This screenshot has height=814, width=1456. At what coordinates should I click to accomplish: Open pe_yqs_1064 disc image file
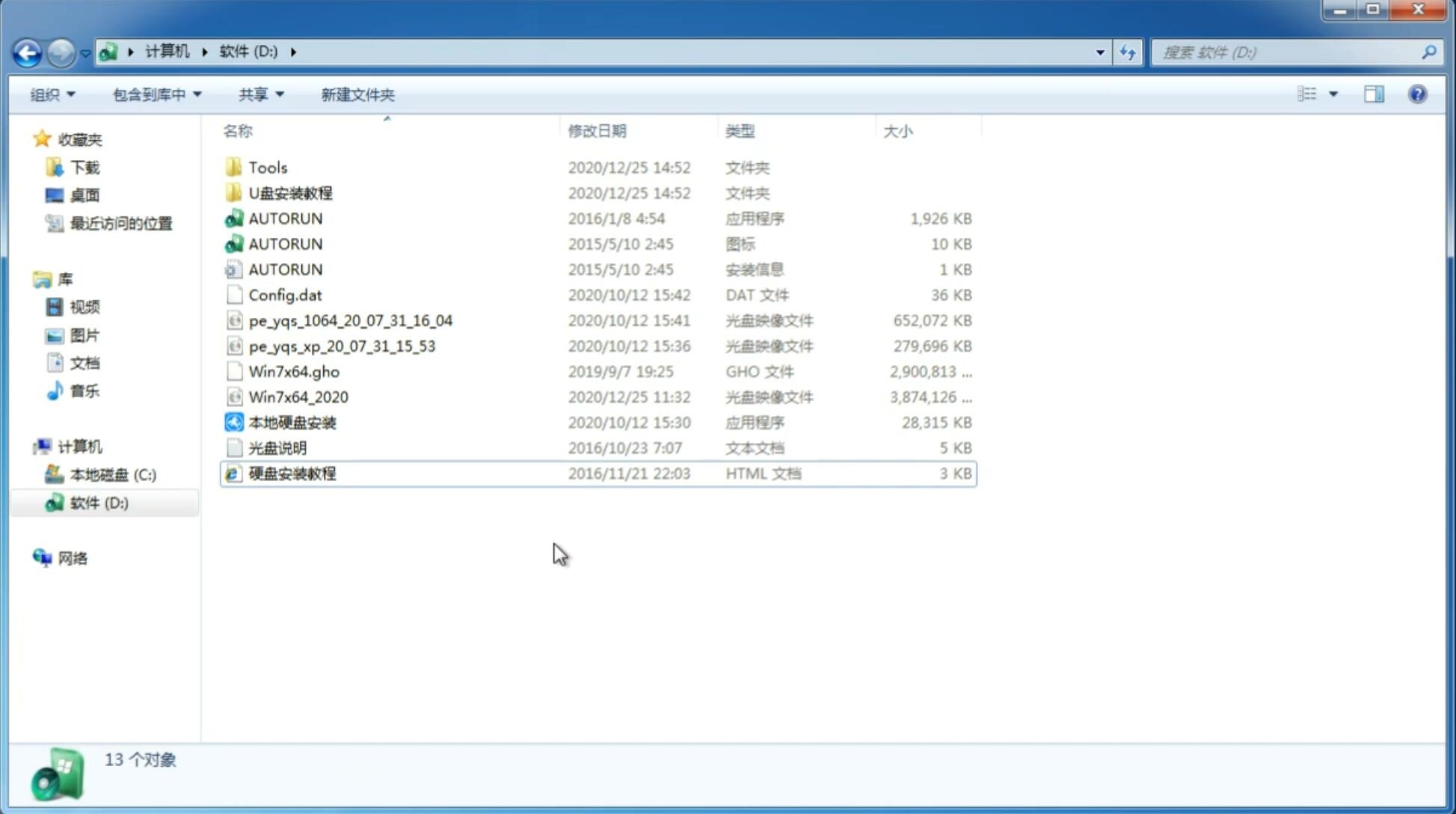350,320
